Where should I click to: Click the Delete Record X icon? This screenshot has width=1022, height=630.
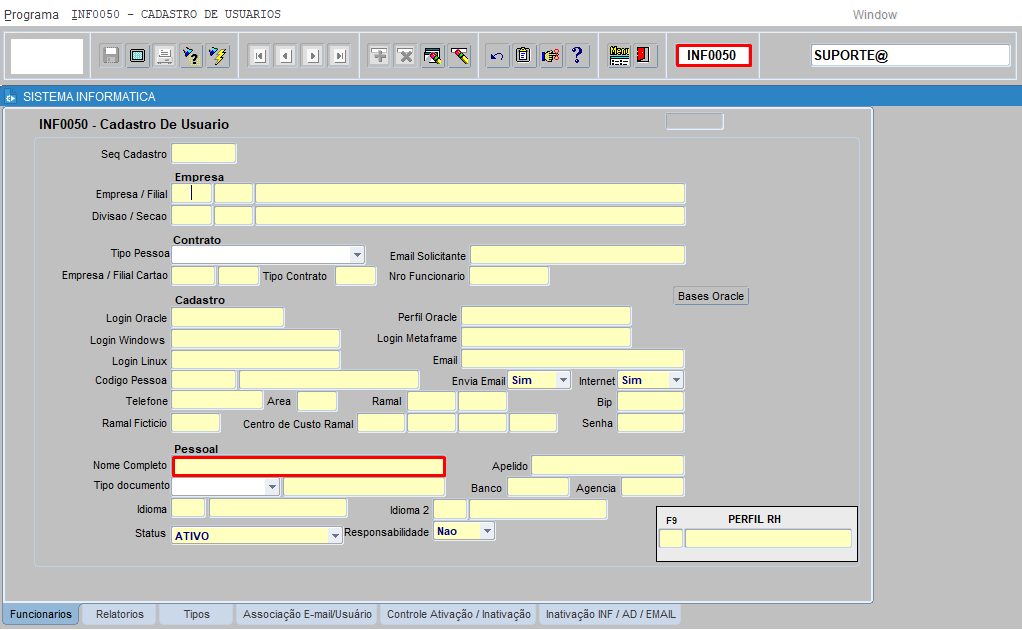point(405,55)
